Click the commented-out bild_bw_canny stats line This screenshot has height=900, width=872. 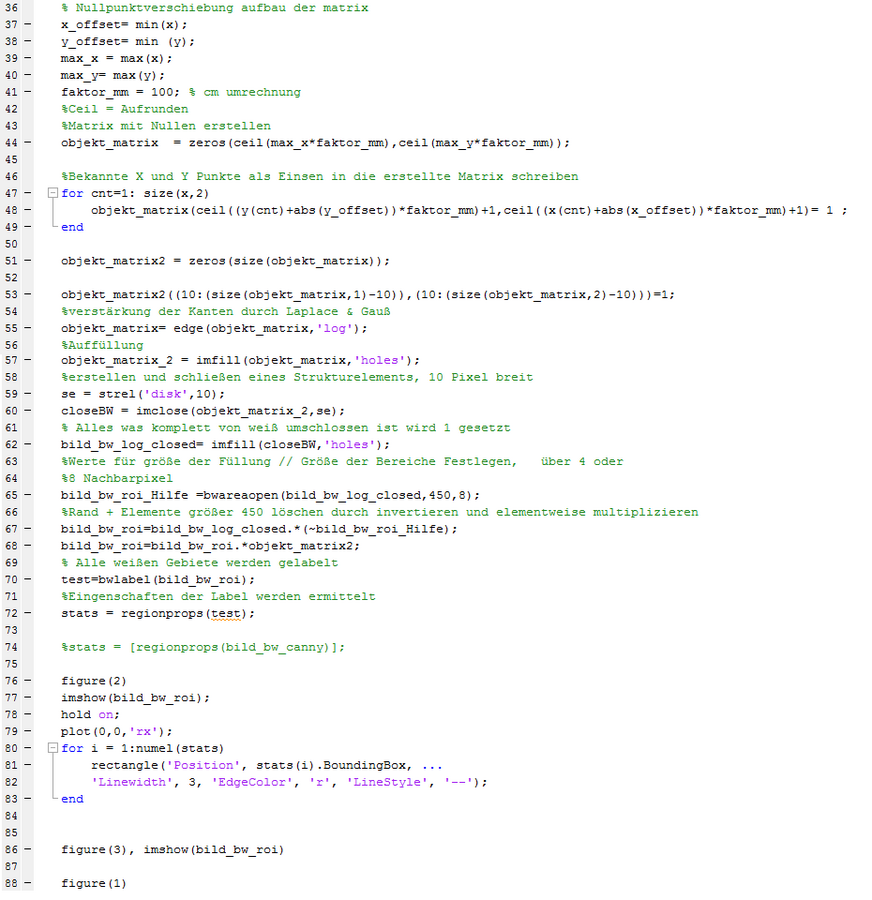pyautogui.click(x=202, y=647)
